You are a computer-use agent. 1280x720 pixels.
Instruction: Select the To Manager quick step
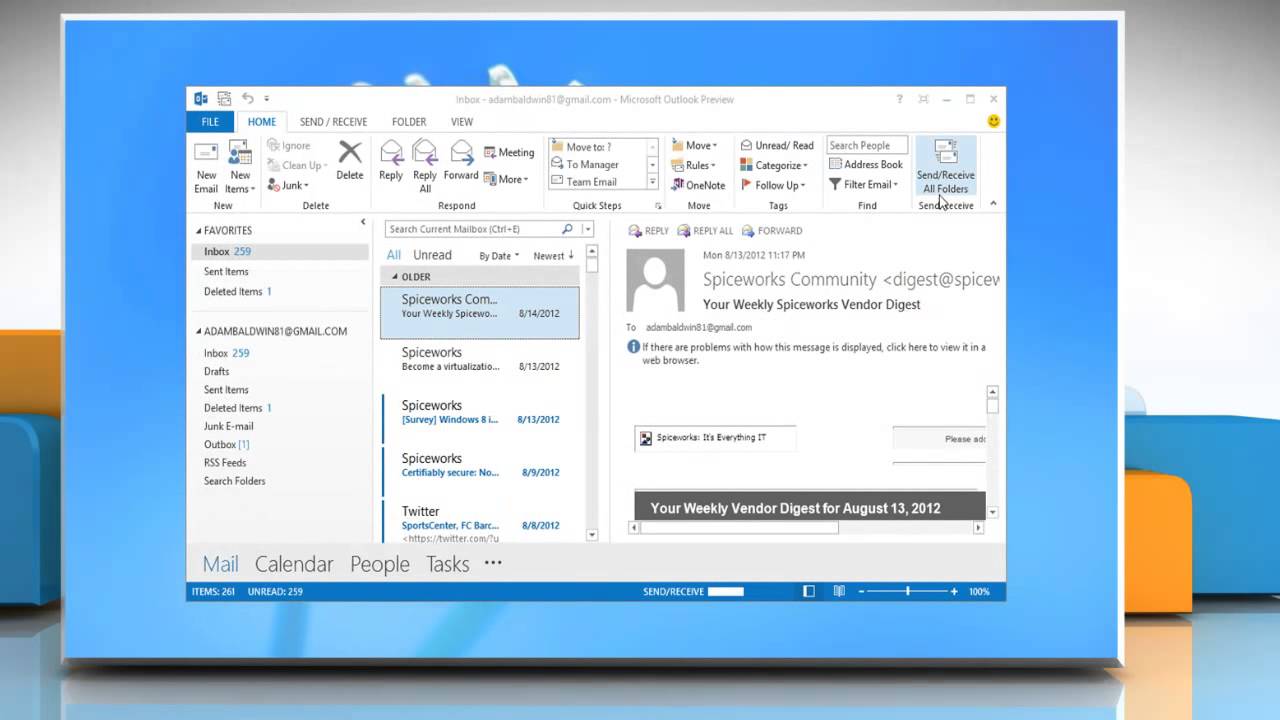click(x=597, y=164)
